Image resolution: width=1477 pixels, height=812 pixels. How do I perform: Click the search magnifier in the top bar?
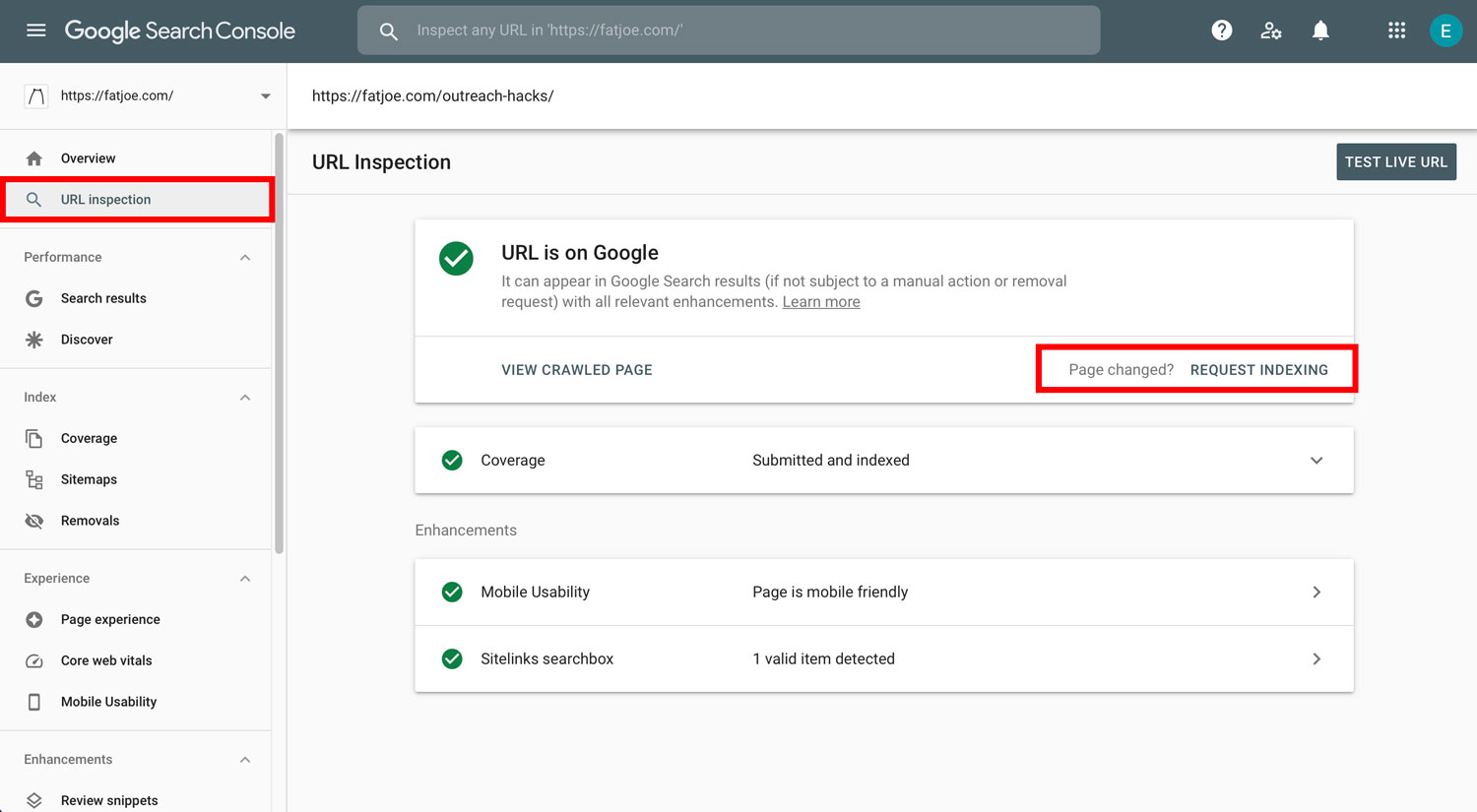389,31
